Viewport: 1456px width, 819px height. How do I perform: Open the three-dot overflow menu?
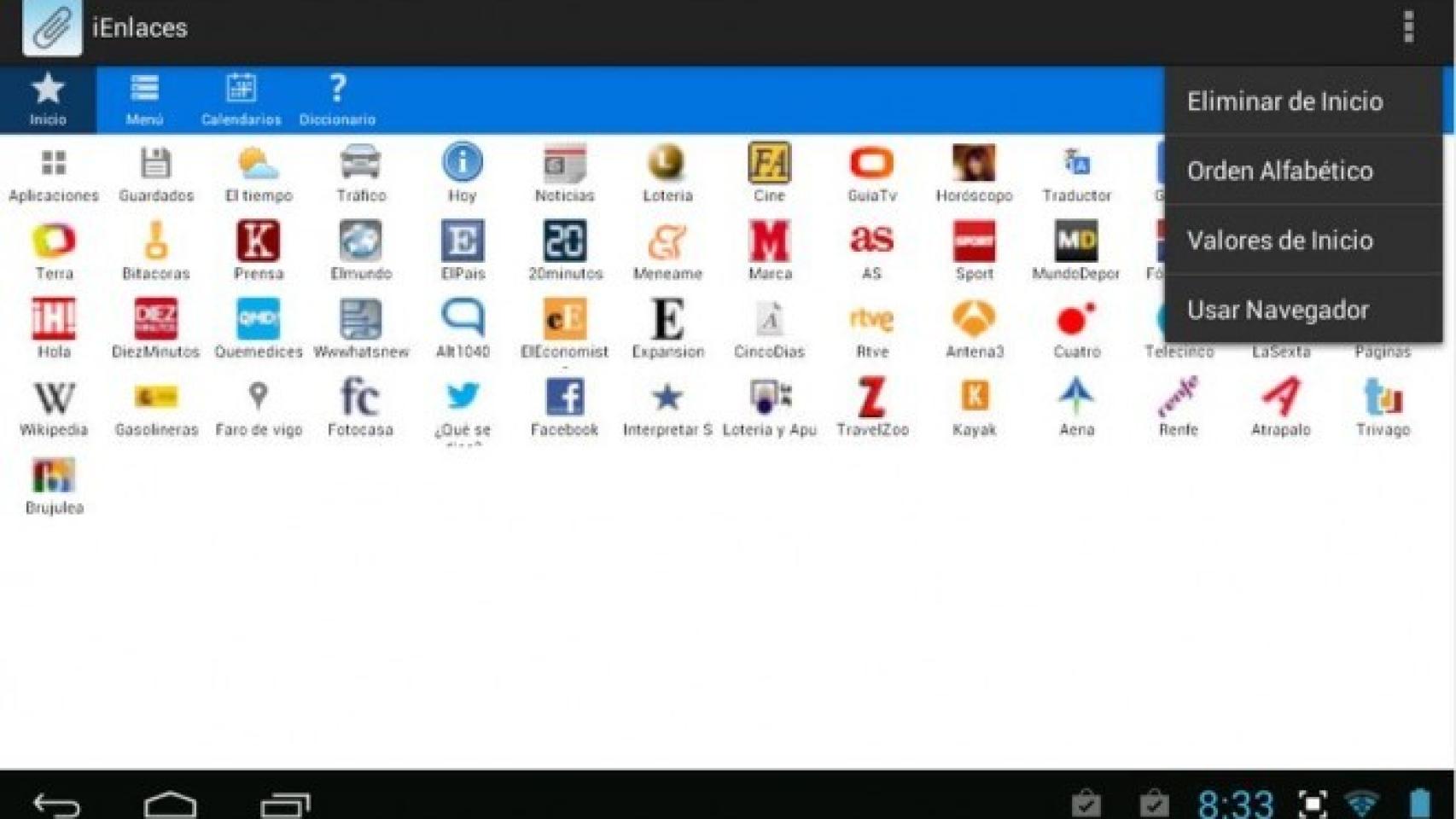coord(1408,27)
